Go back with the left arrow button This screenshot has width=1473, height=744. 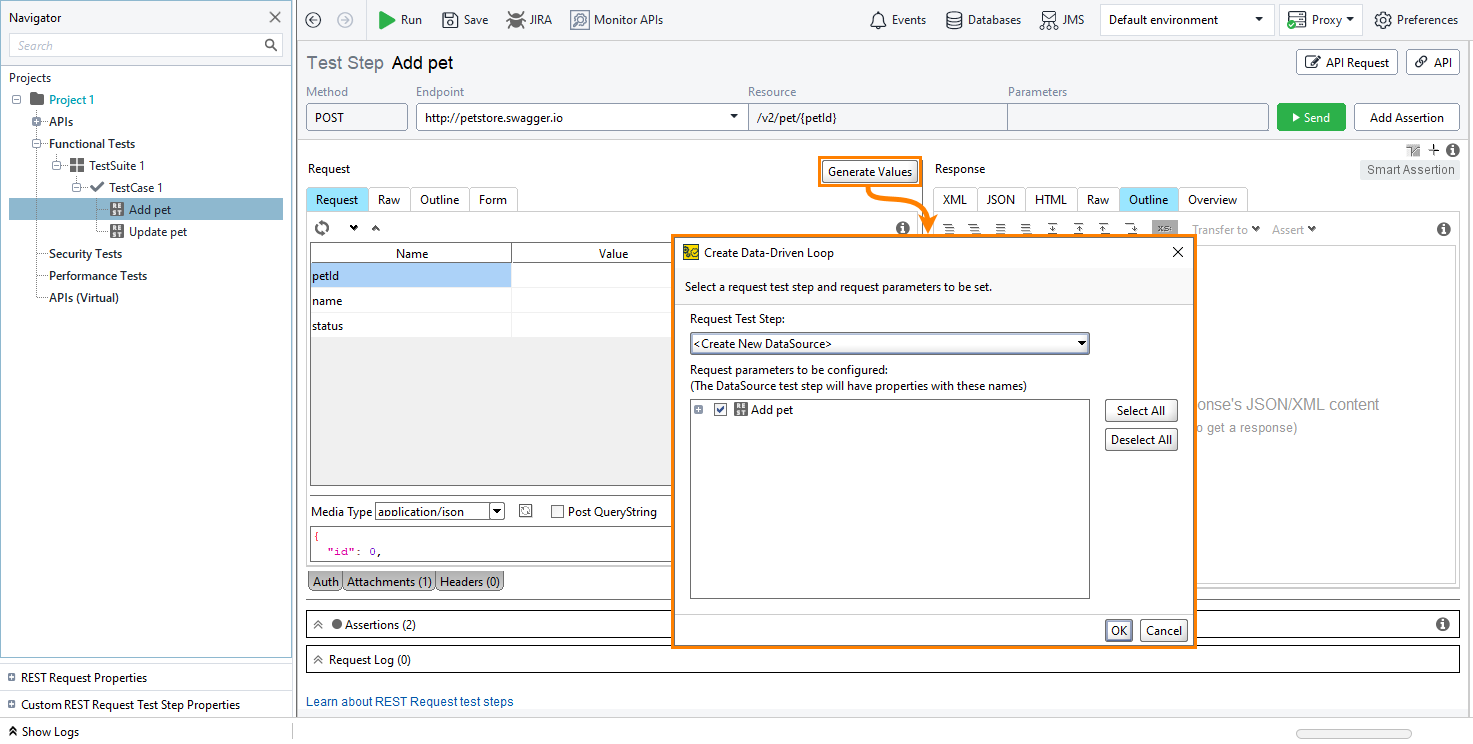(313, 20)
